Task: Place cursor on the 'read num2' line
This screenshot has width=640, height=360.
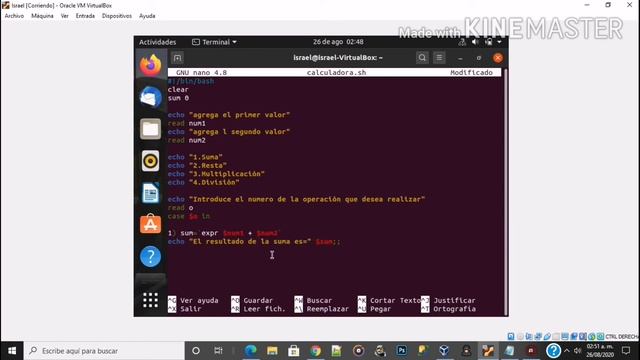Action: (x=187, y=140)
